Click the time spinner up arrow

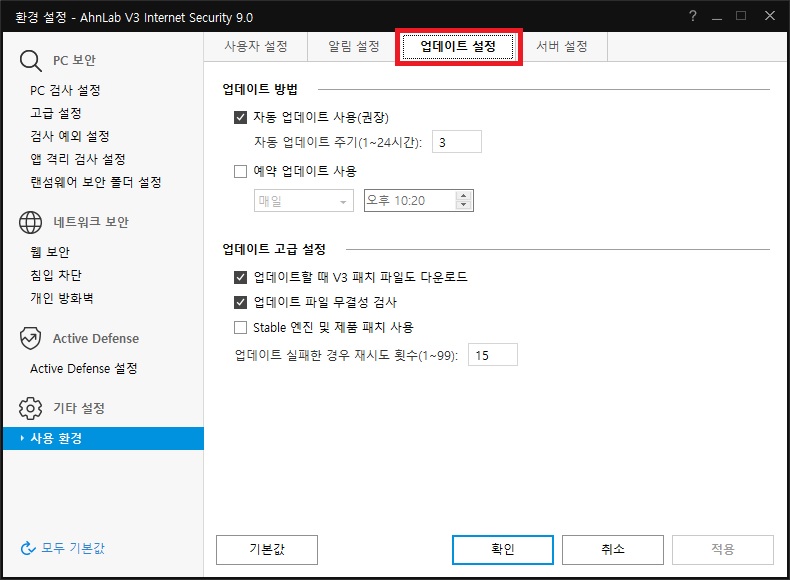coord(462,196)
